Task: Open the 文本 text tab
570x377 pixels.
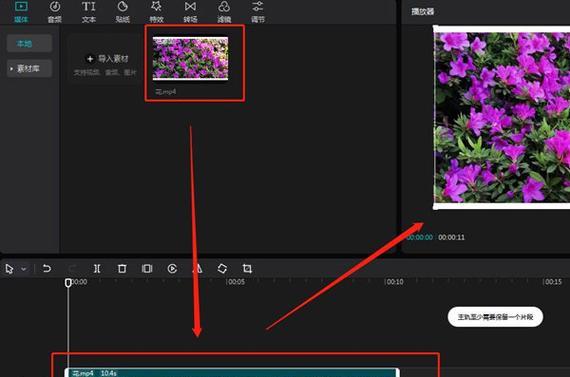Action: pos(89,12)
